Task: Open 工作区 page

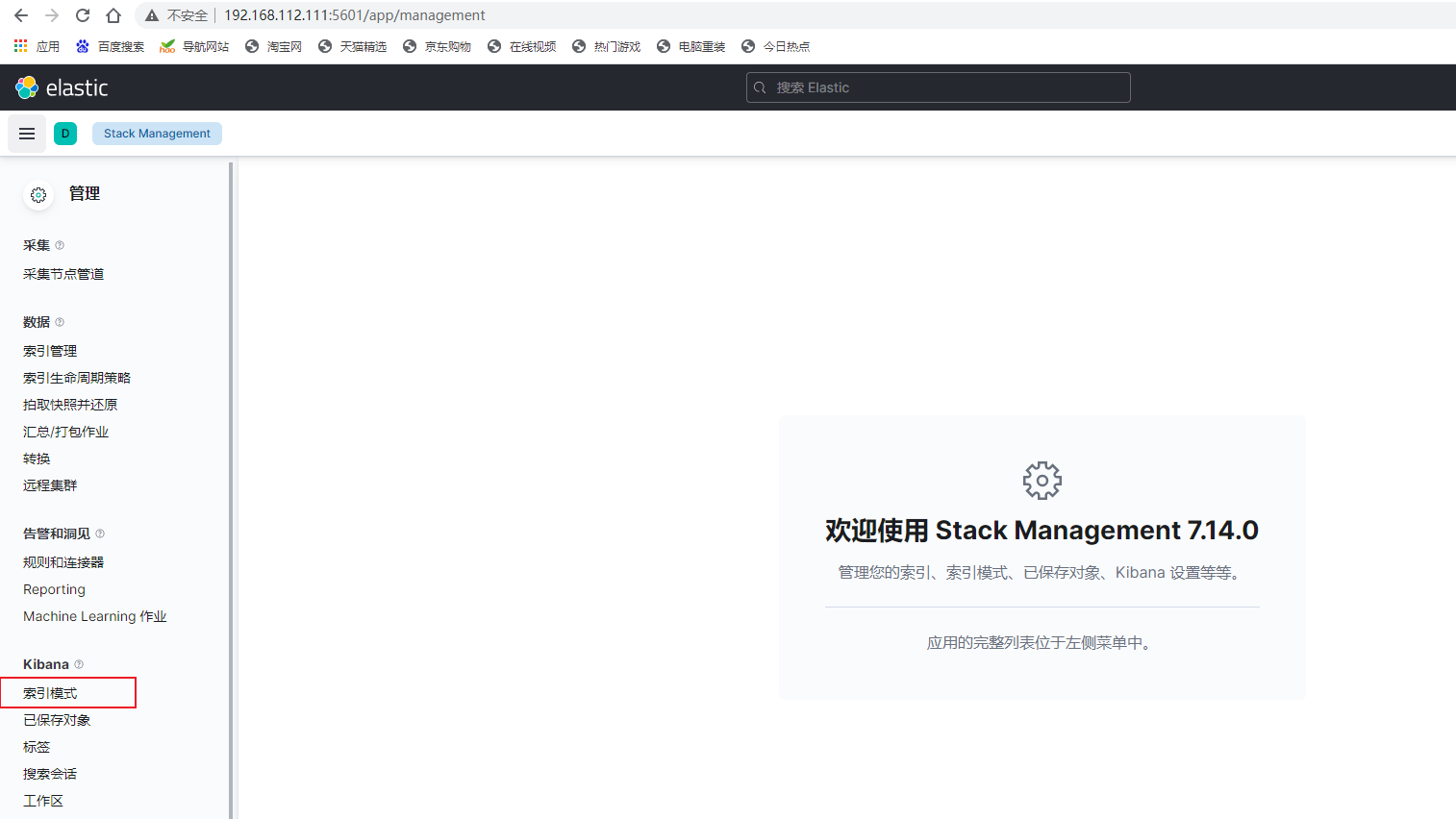Action: [43, 801]
